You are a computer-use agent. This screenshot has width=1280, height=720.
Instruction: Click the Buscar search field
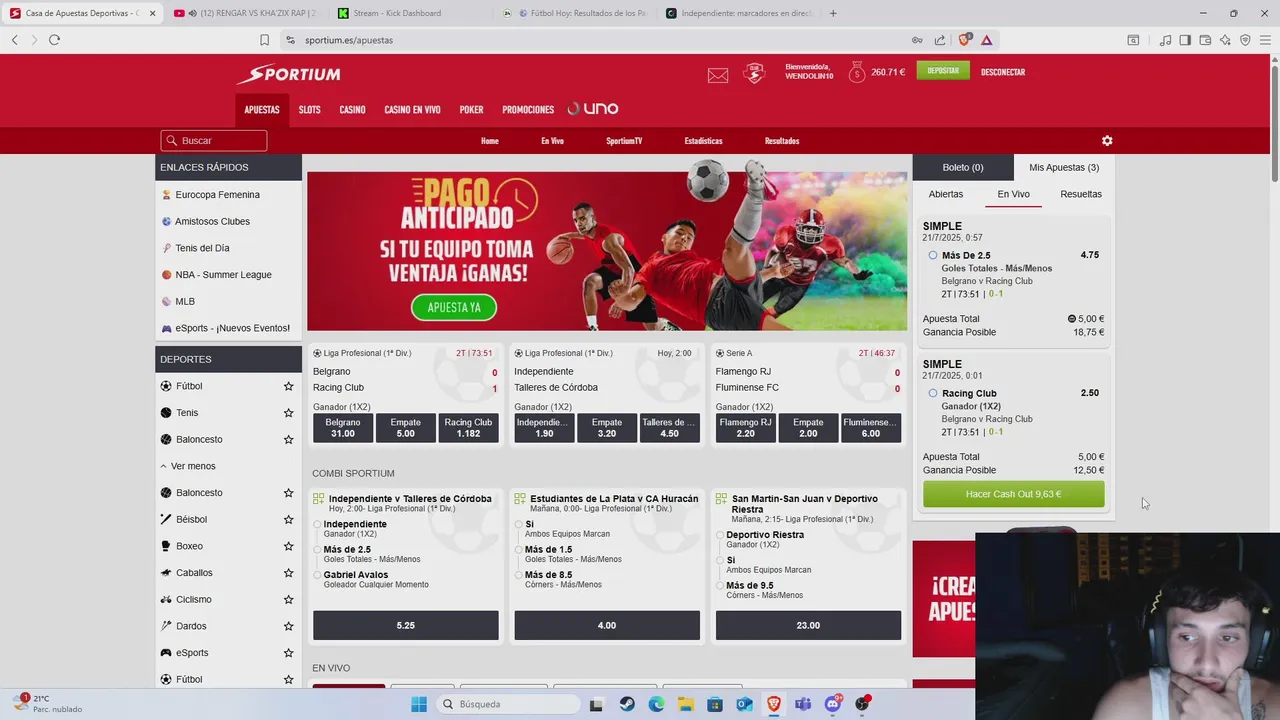pyautogui.click(x=214, y=141)
